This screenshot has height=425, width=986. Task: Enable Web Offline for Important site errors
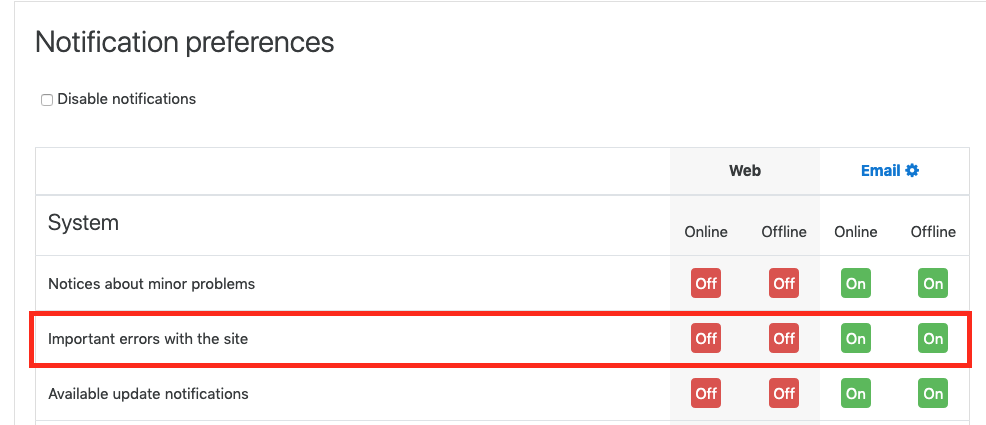784,338
